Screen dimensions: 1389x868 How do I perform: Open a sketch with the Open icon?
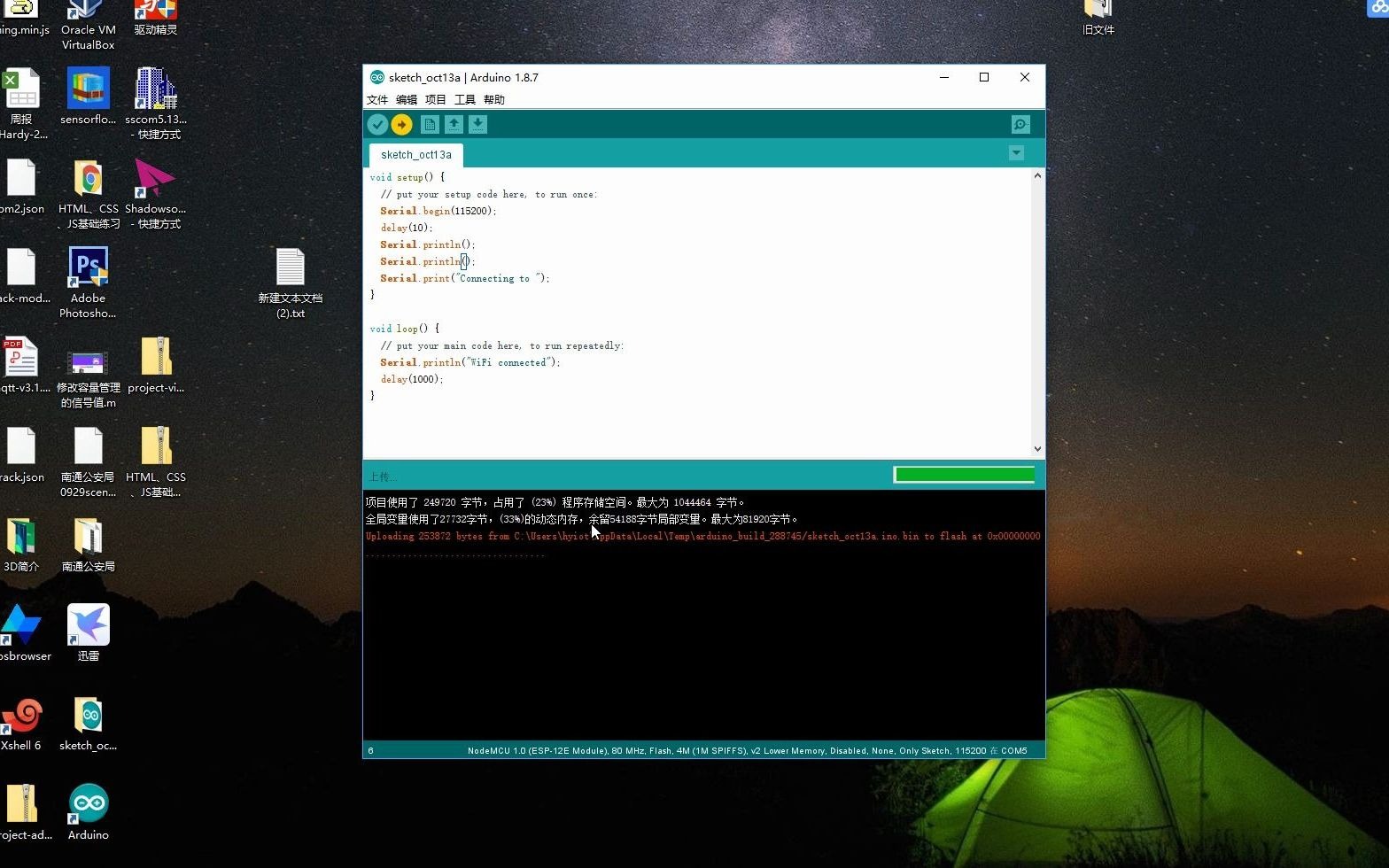454,125
